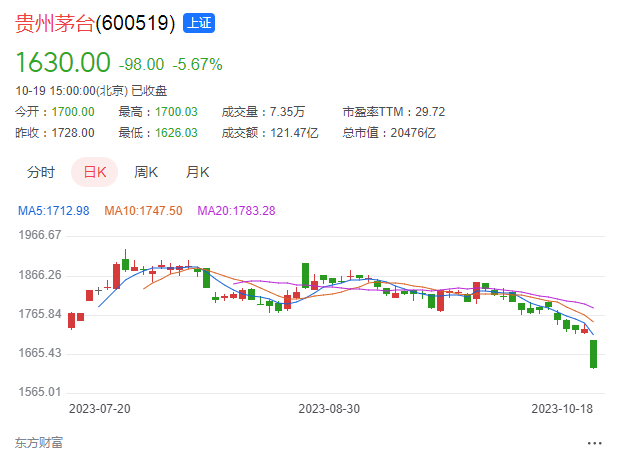Click the 昨收 value 1728.00

(x=73, y=133)
